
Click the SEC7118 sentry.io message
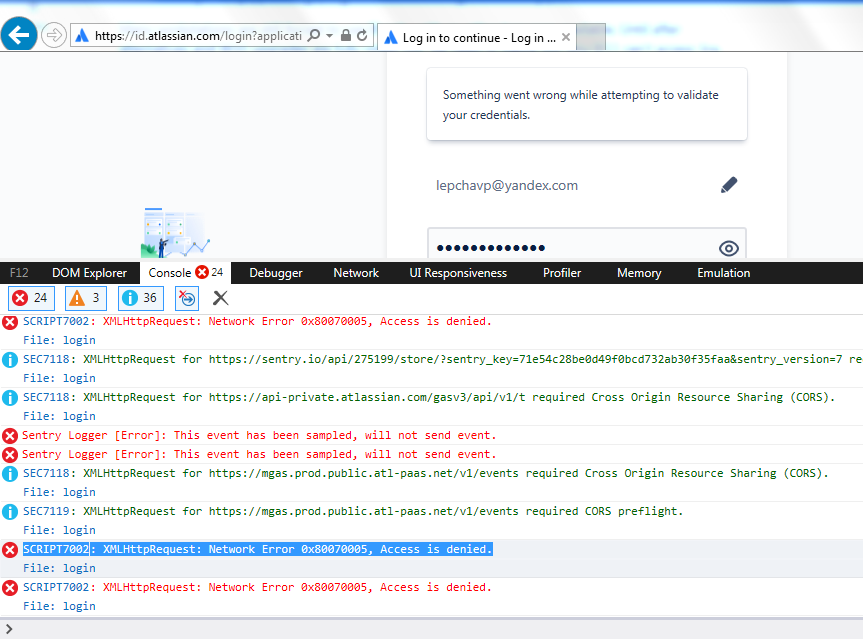coord(442,359)
